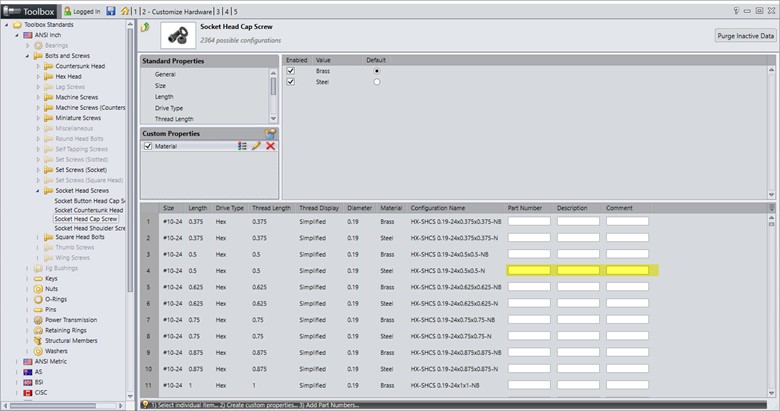Delete the Material property with red X
Viewport: 780px width, 411px height.
(x=270, y=146)
